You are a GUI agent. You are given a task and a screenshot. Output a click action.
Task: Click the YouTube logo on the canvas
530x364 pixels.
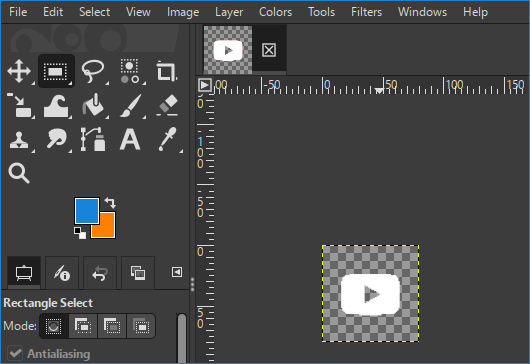[370, 294]
